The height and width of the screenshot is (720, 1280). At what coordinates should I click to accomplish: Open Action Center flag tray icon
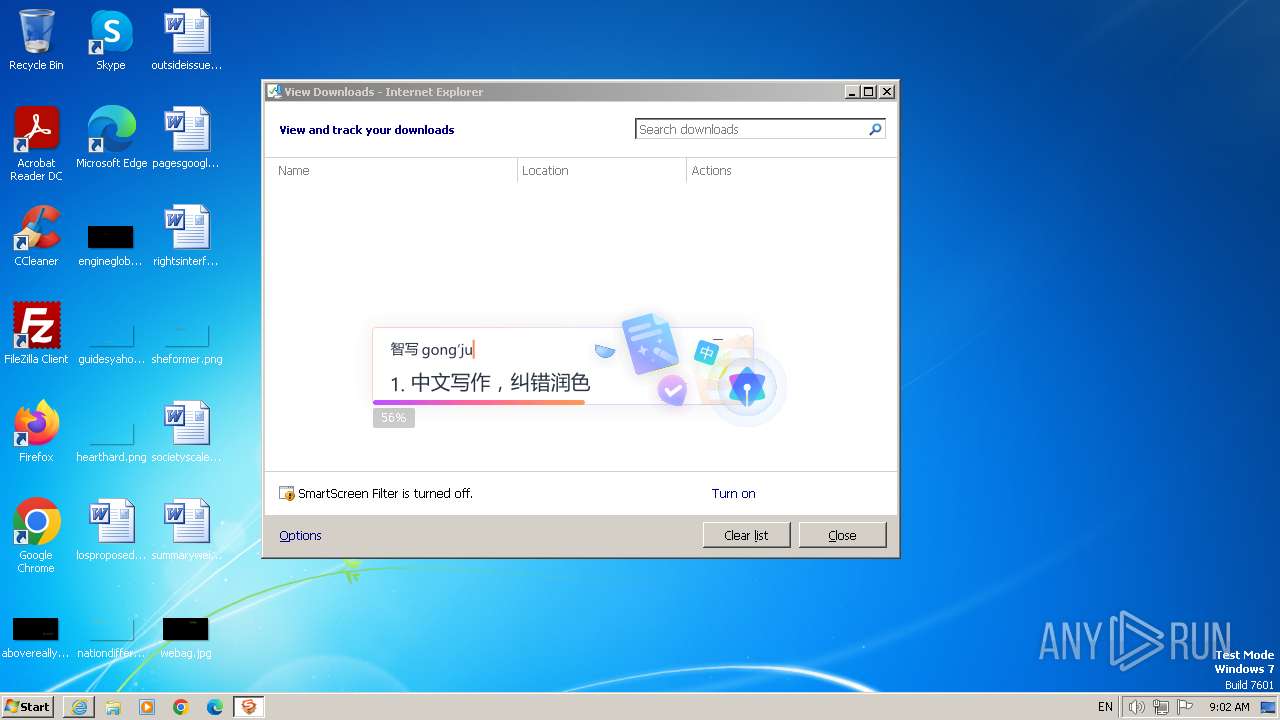pyautogui.click(x=1186, y=707)
